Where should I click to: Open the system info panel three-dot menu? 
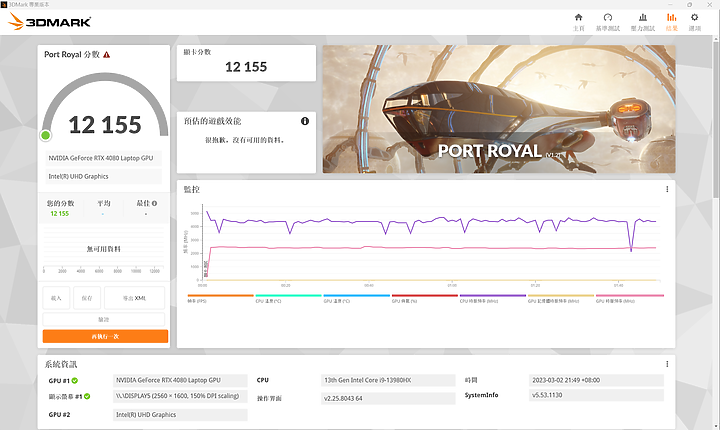click(x=667, y=364)
